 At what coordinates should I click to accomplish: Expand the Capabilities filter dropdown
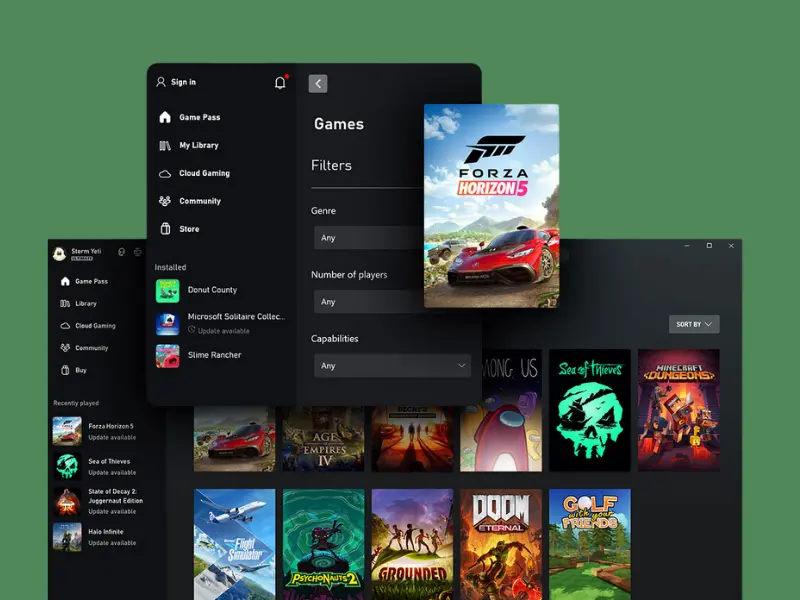click(x=391, y=366)
